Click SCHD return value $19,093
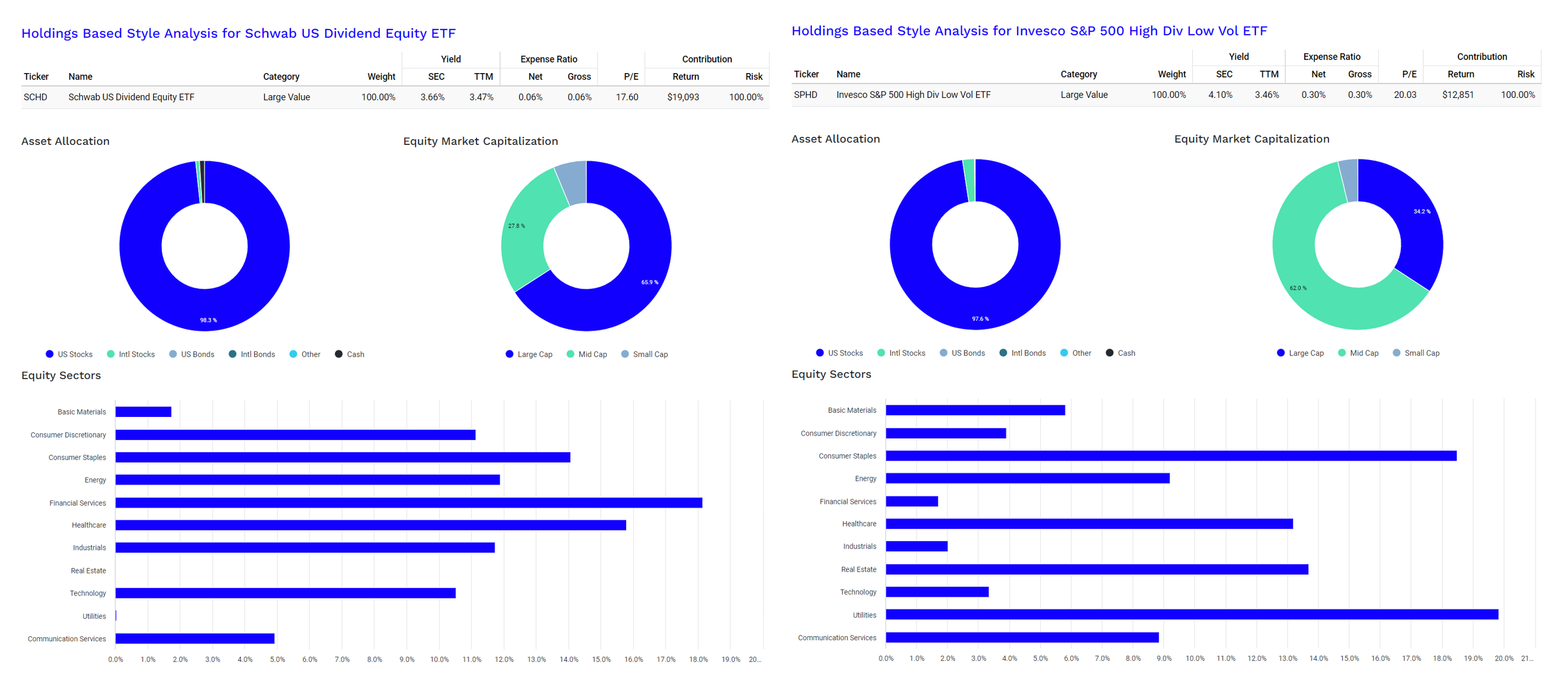Screen dimensions: 1568x697 click(x=683, y=97)
